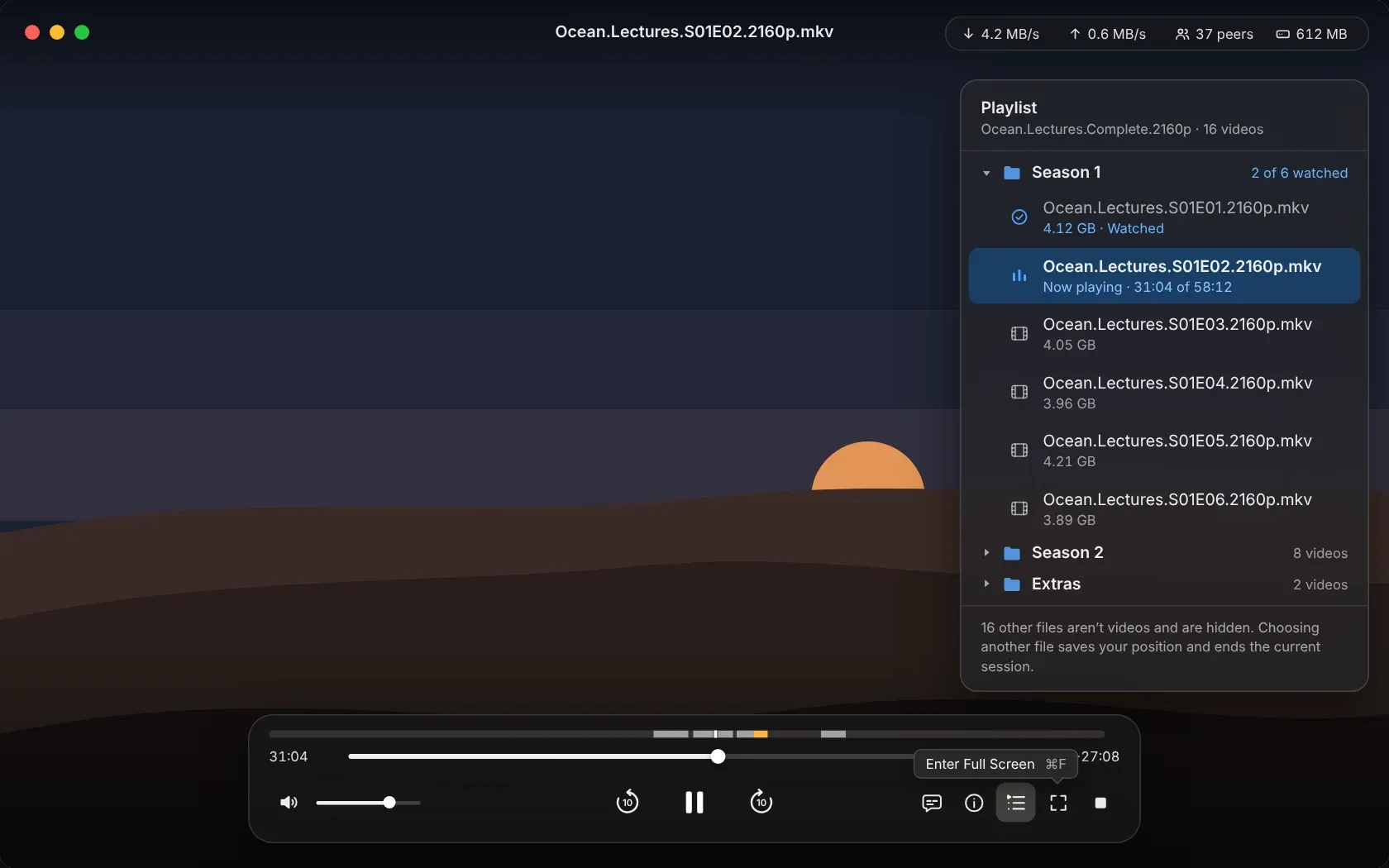Image resolution: width=1389 pixels, height=868 pixels.
Task: Click the 37 peers indicator
Action: click(x=1214, y=34)
